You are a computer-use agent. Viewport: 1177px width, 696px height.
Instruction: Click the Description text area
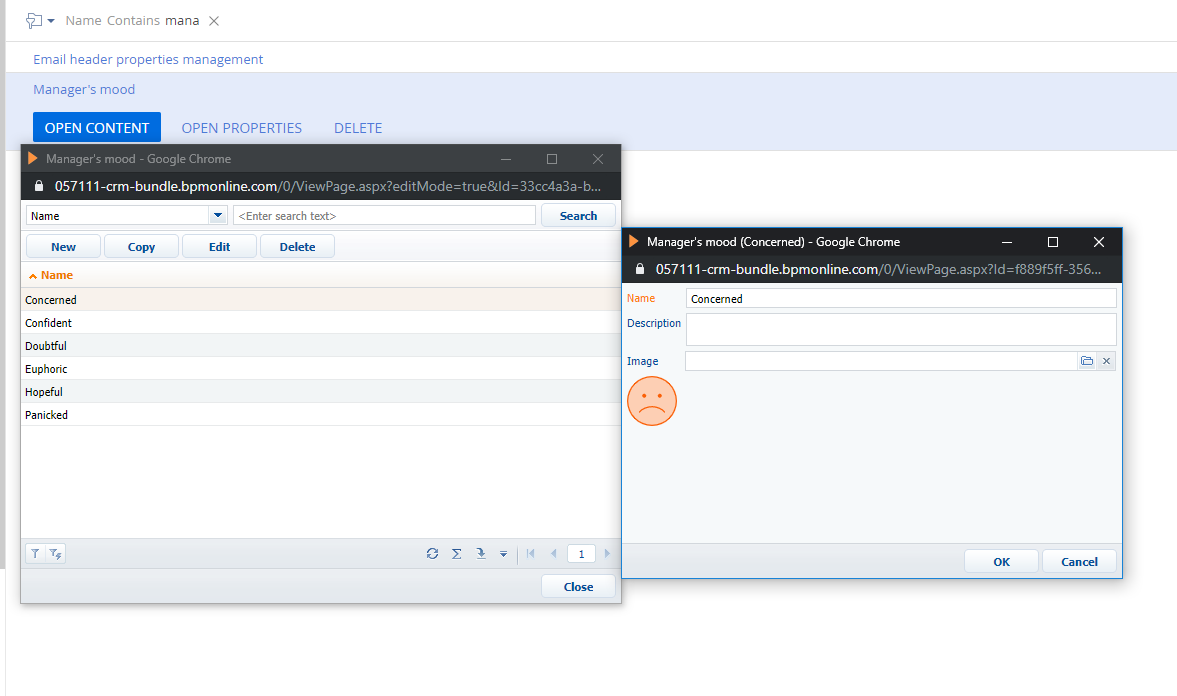[901, 330]
